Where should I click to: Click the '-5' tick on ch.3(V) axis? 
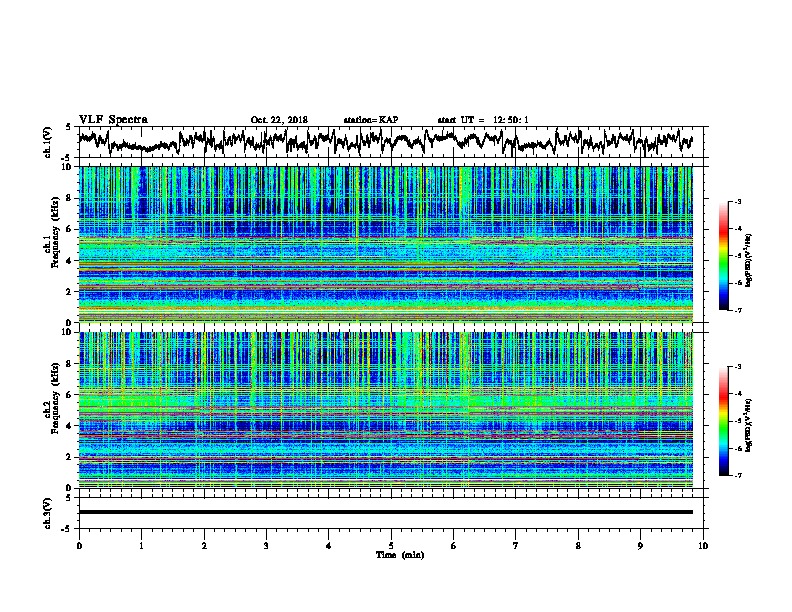coord(67,529)
